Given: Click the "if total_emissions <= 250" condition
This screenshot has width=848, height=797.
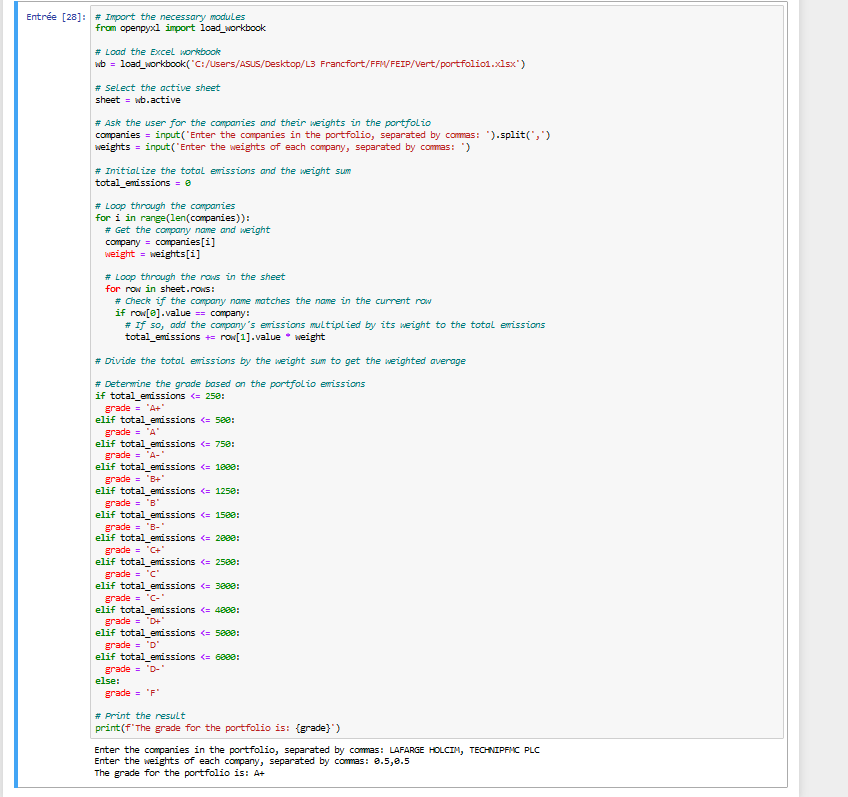Looking at the screenshot, I should click(x=152, y=396).
